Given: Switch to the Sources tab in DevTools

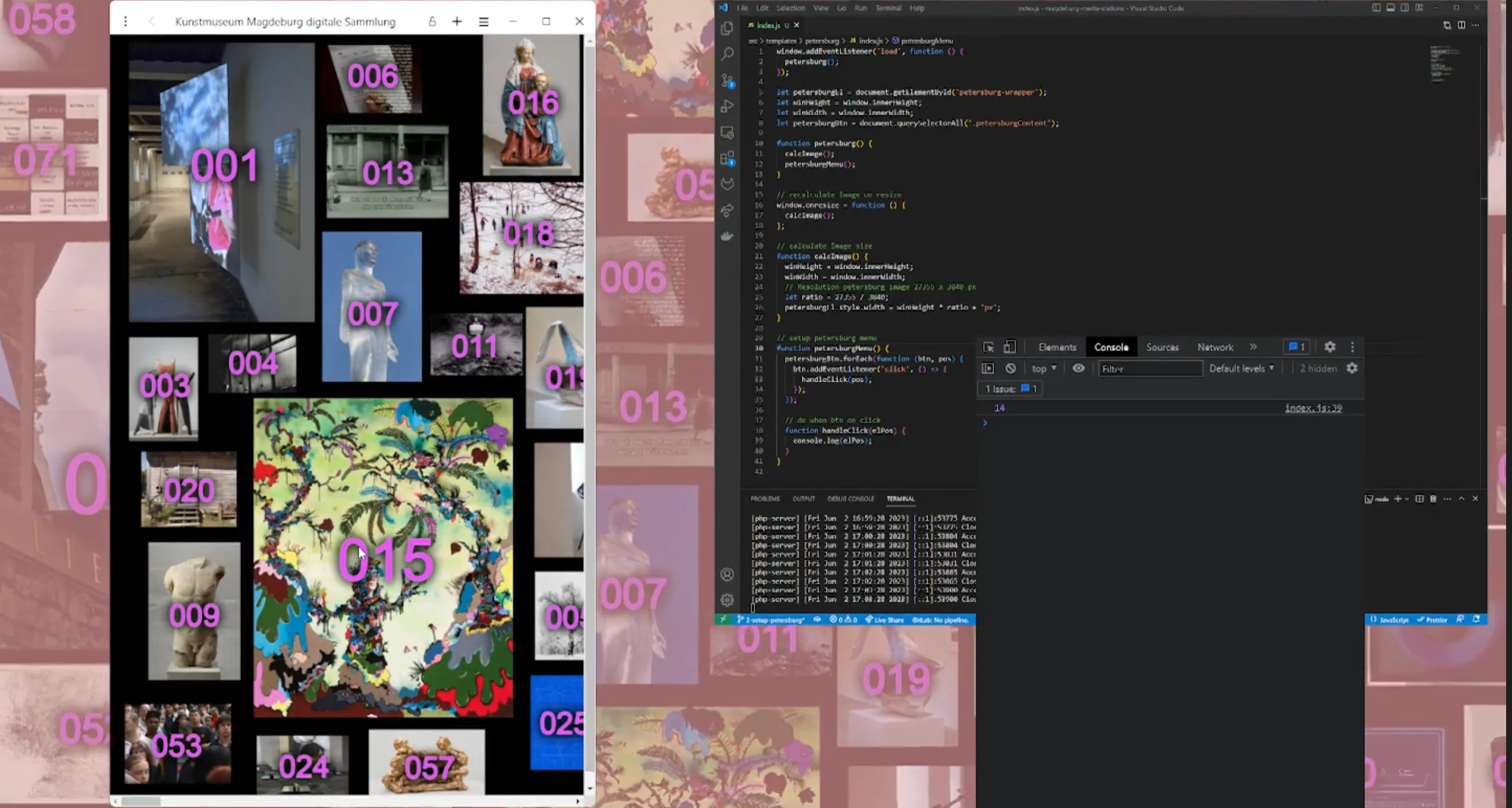Looking at the screenshot, I should (x=1162, y=347).
